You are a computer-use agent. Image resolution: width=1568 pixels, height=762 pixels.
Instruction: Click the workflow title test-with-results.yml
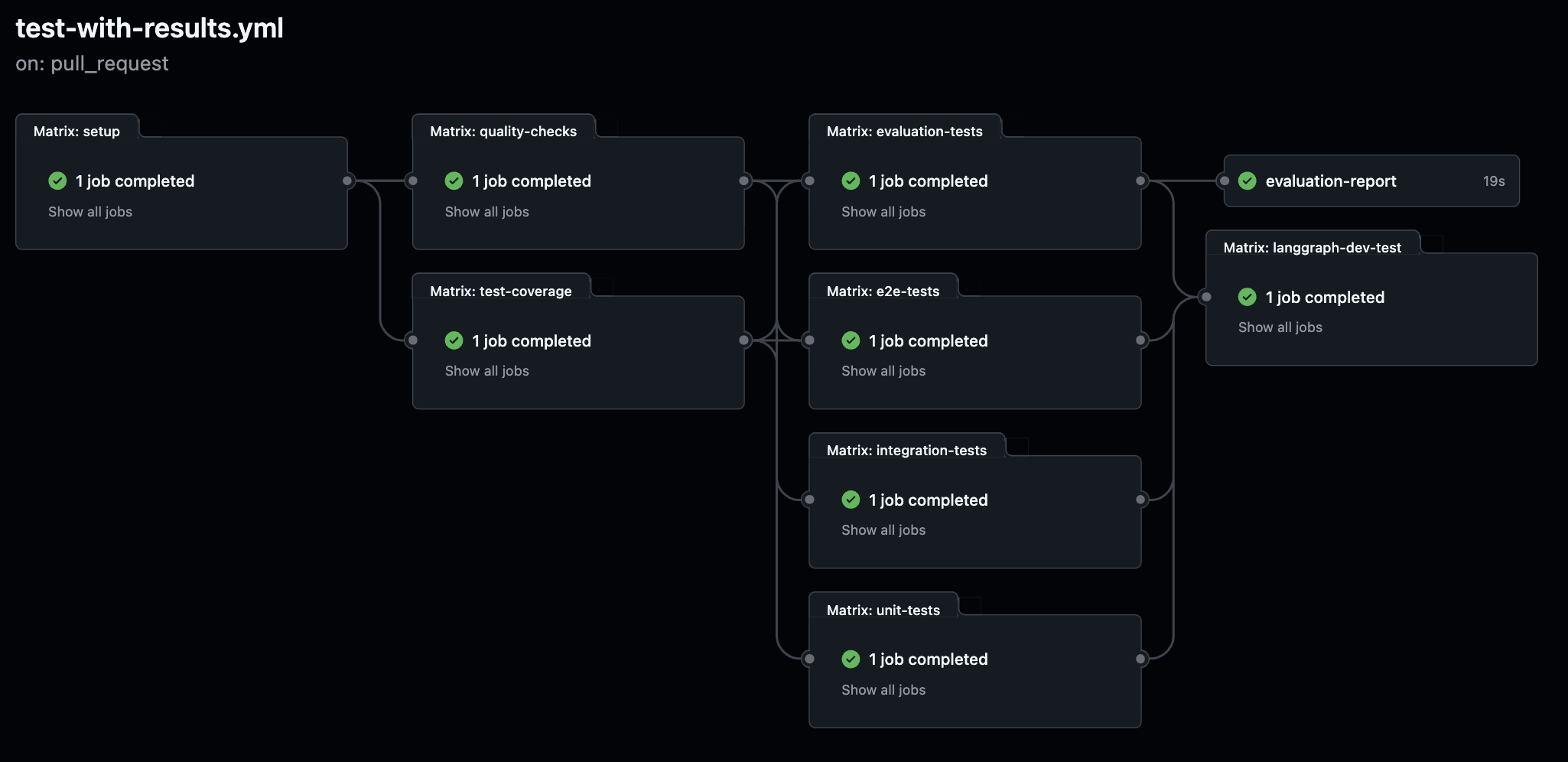(150, 28)
